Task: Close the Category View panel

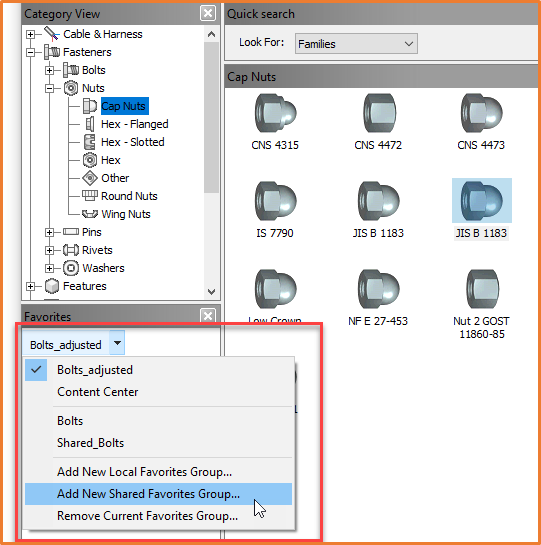Action: point(208,14)
